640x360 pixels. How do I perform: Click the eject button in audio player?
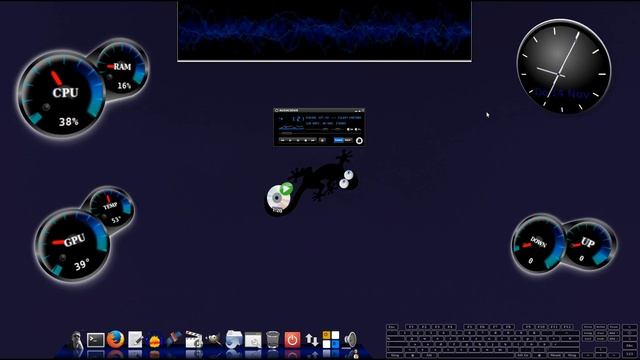pyautogui.click(x=322, y=140)
